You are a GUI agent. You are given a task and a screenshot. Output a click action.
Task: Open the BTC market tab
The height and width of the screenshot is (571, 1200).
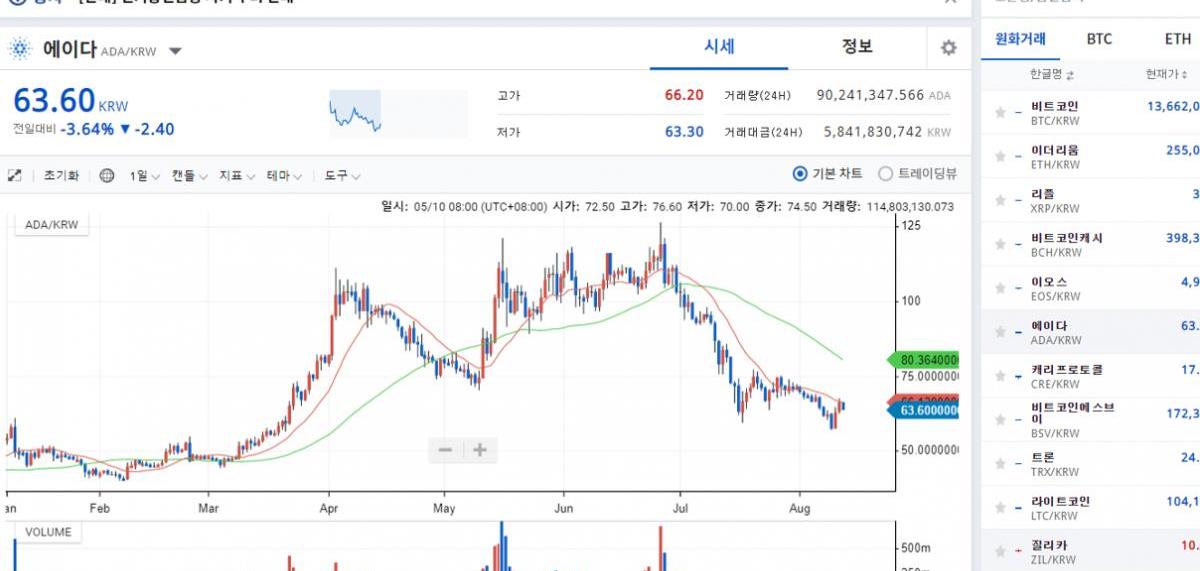(1099, 39)
